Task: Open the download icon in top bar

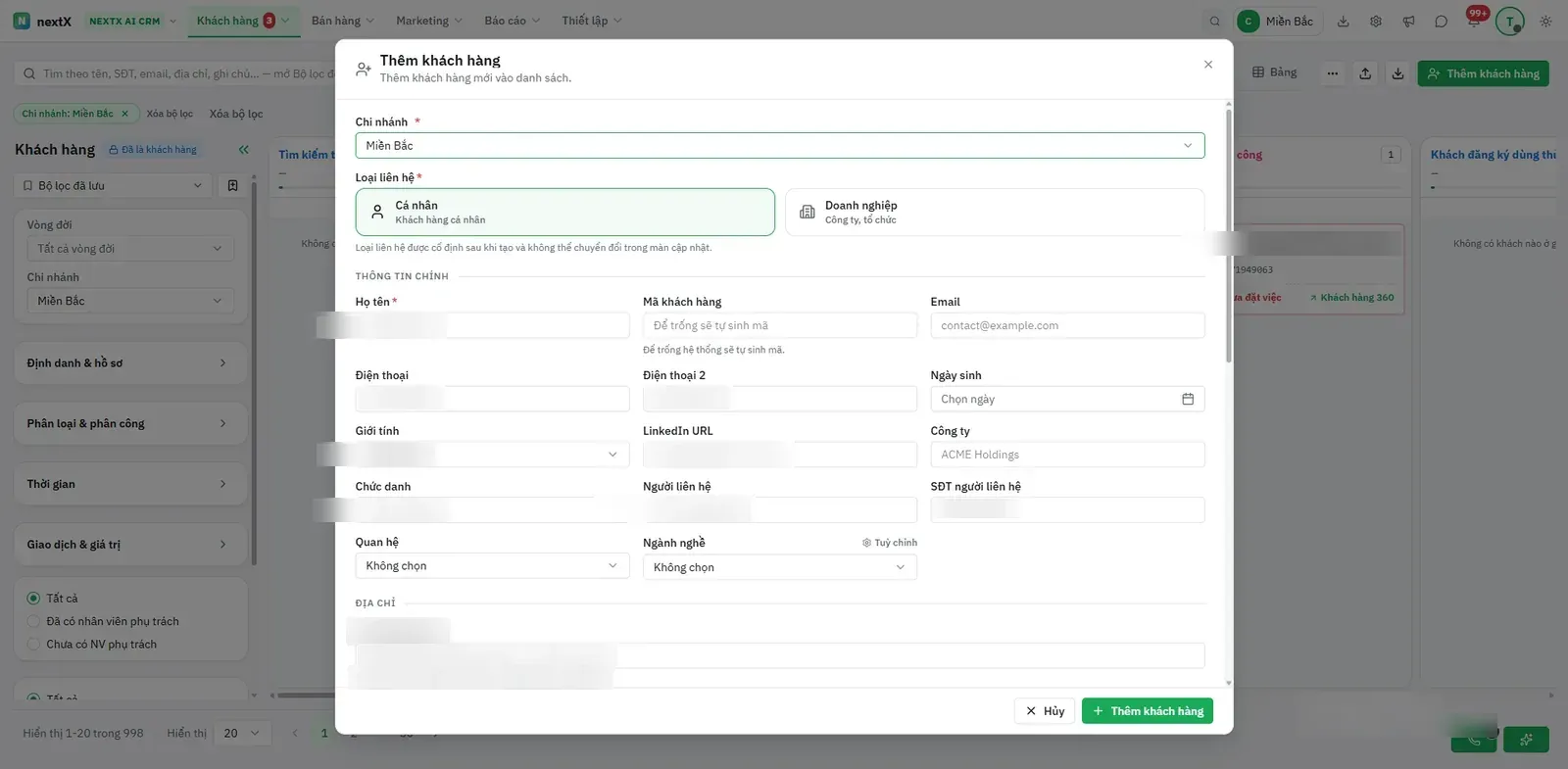Action: [1344, 22]
